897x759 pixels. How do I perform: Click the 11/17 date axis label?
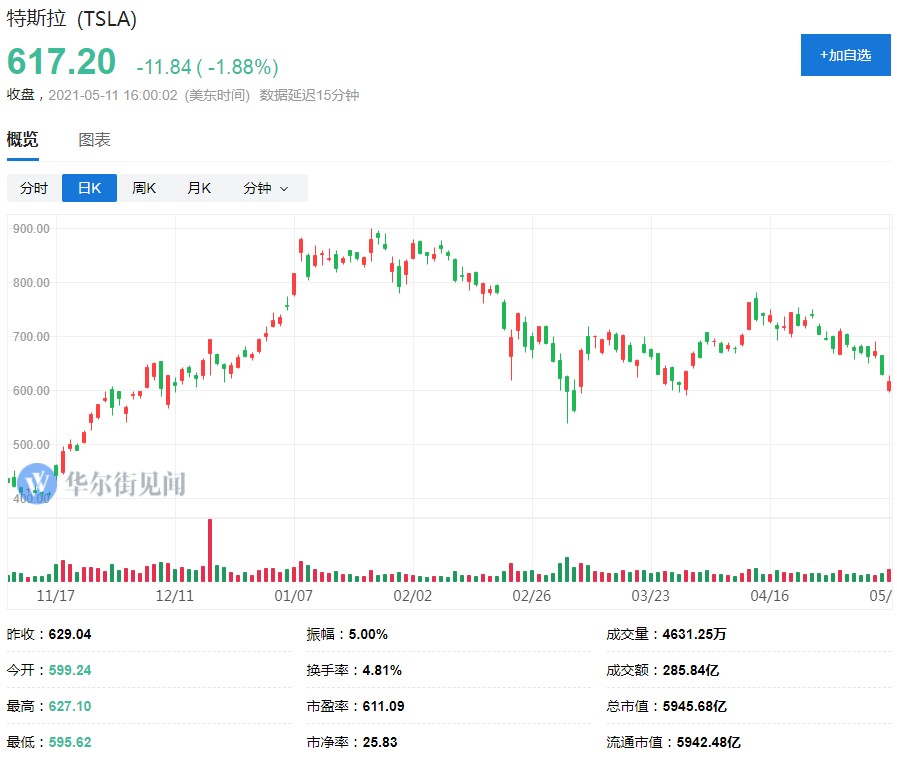[x=56, y=596]
